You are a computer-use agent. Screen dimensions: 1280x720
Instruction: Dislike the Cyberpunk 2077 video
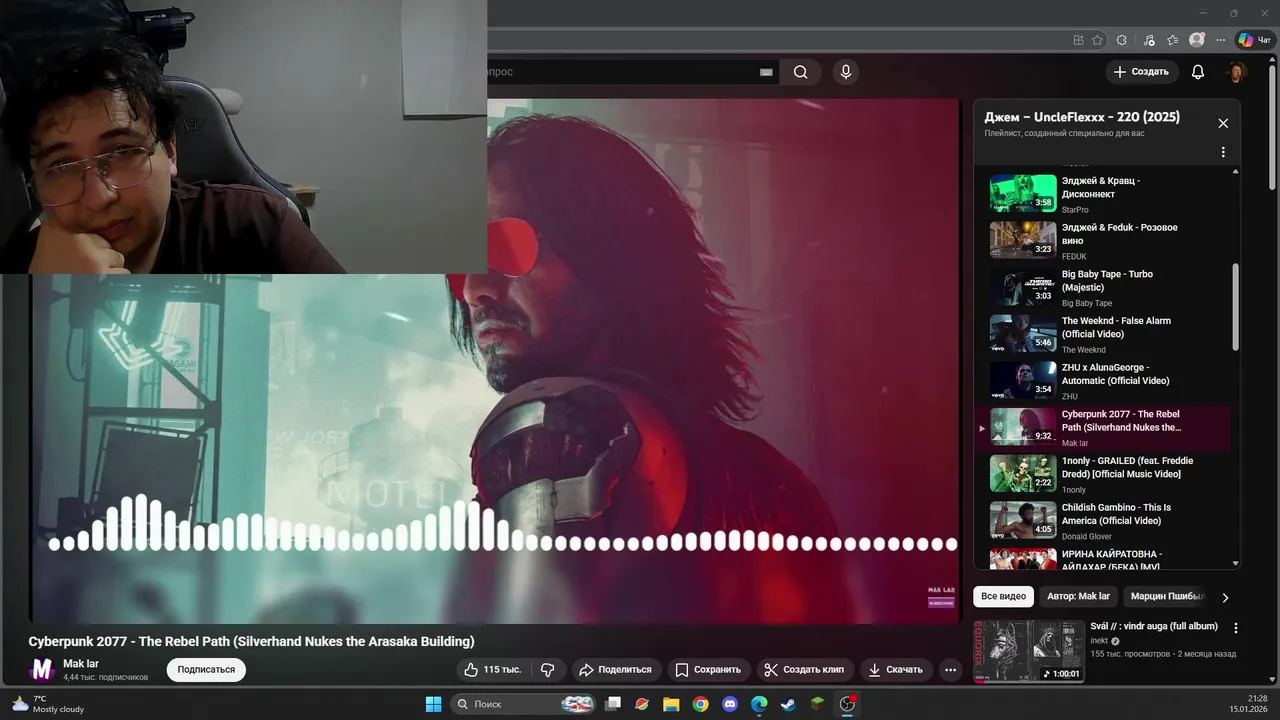548,669
